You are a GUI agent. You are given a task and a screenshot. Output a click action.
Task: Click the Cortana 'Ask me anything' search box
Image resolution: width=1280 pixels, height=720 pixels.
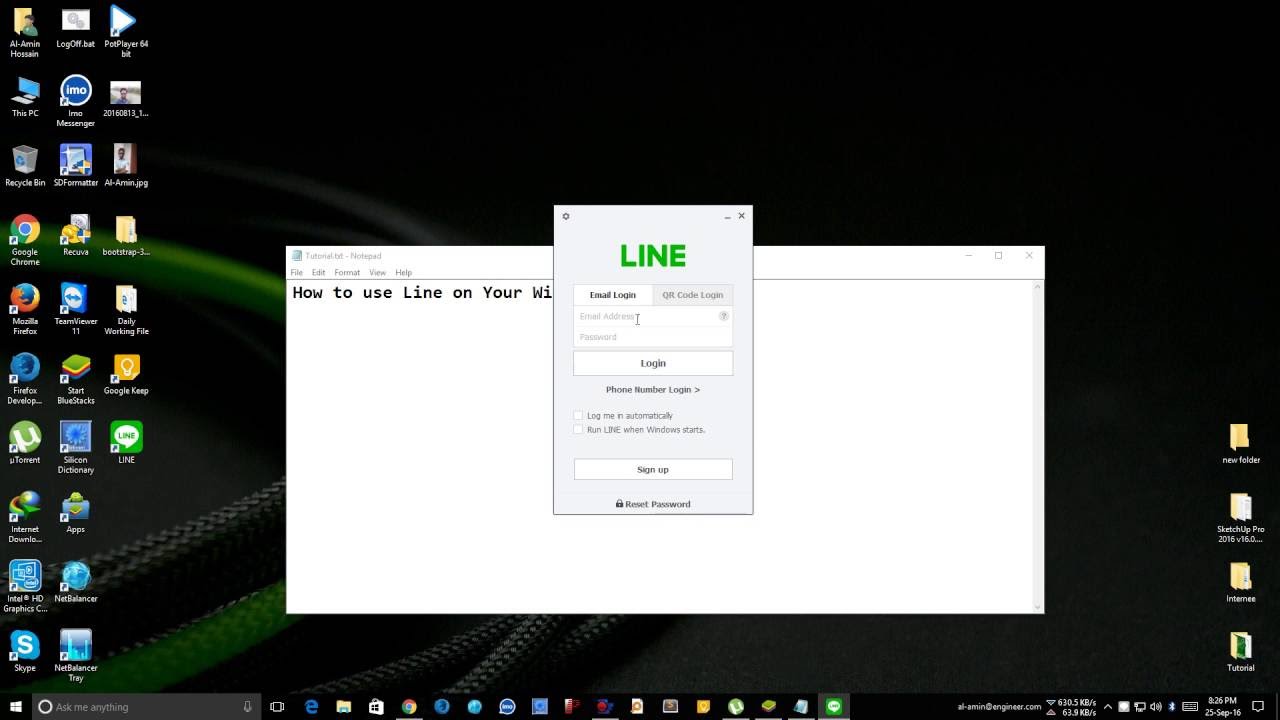tap(145, 707)
